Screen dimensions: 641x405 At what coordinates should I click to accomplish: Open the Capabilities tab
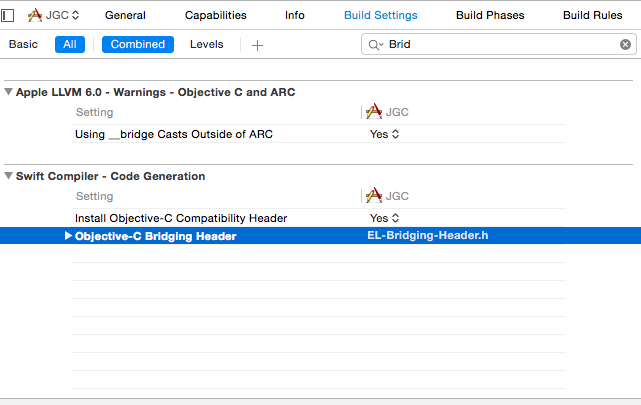(215, 15)
